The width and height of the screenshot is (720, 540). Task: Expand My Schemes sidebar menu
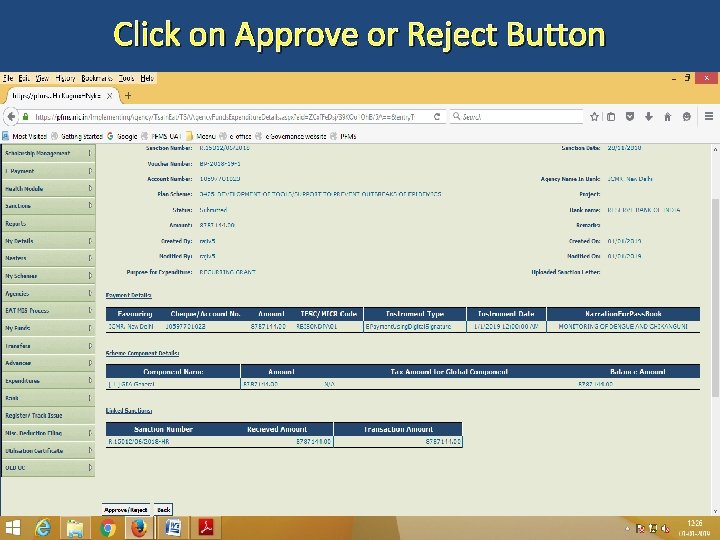click(x=48, y=276)
